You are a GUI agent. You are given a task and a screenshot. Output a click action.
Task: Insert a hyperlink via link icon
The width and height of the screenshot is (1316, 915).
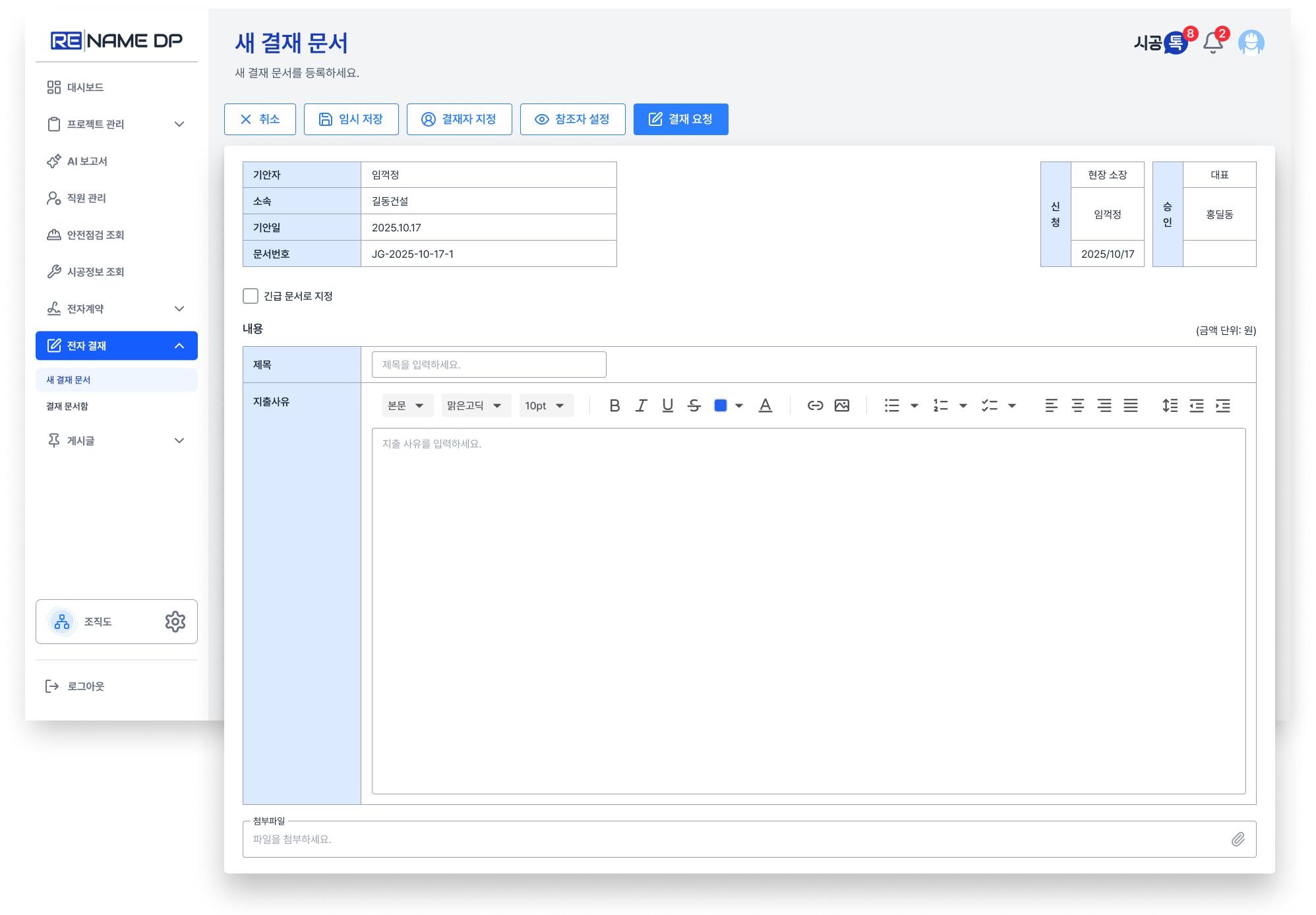pos(815,405)
